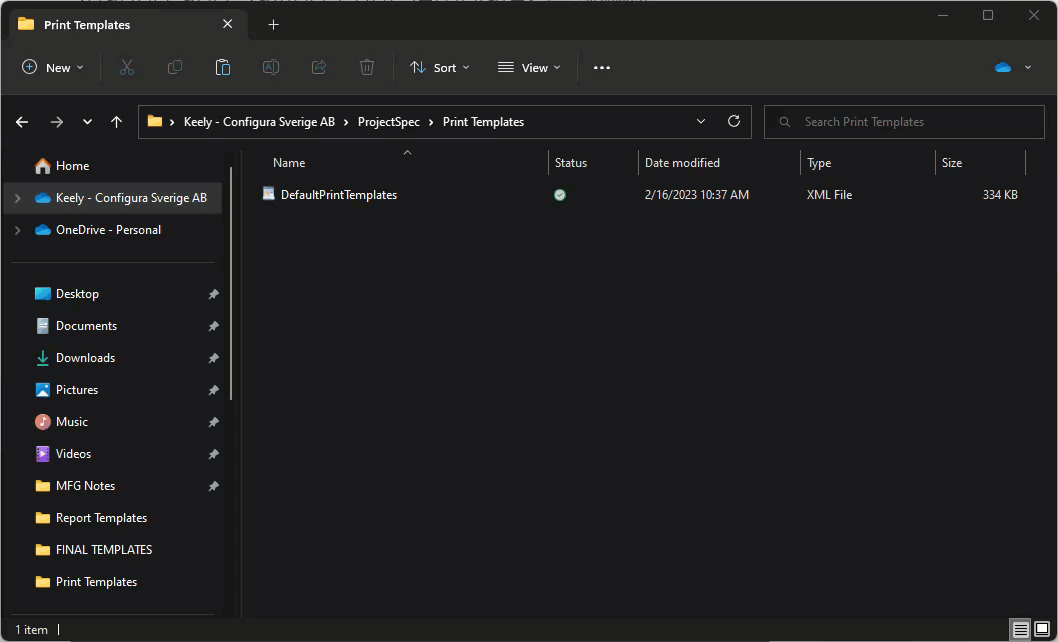
Task: Click the 2/16/2023 10:37 AM date cell
Action: [696, 194]
